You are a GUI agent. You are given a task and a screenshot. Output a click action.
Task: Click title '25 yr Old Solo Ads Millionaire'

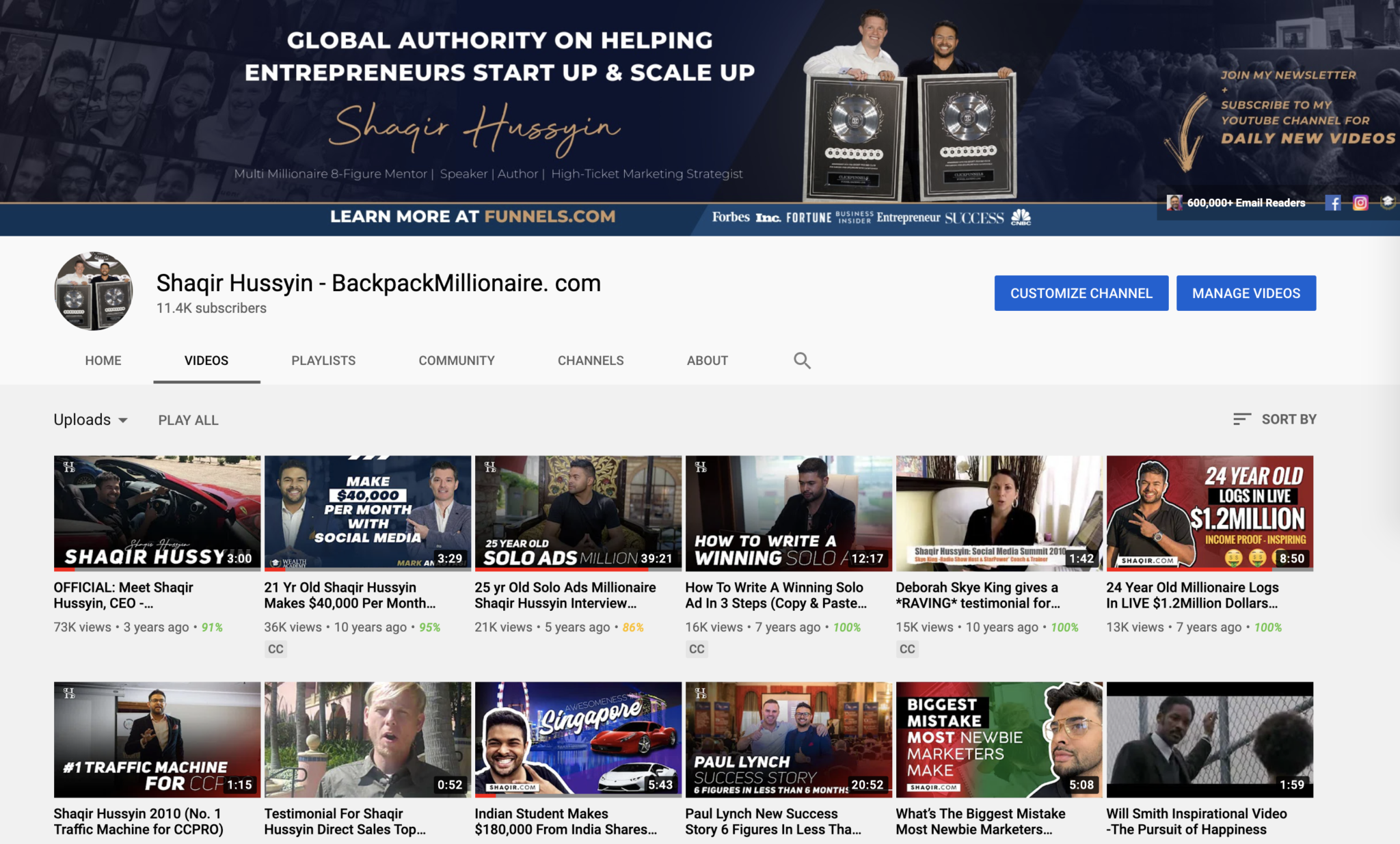tap(565, 595)
